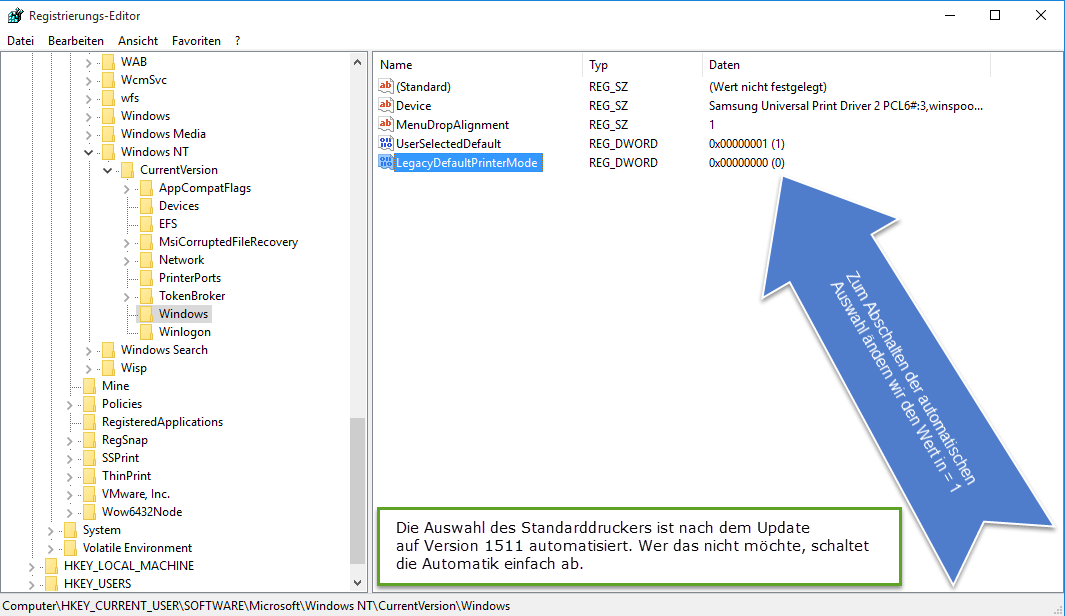The height and width of the screenshot is (616, 1065).
Task: Click the LegacyDefaultPrinterMode DWORD icon
Action: [x=386, y=163]
